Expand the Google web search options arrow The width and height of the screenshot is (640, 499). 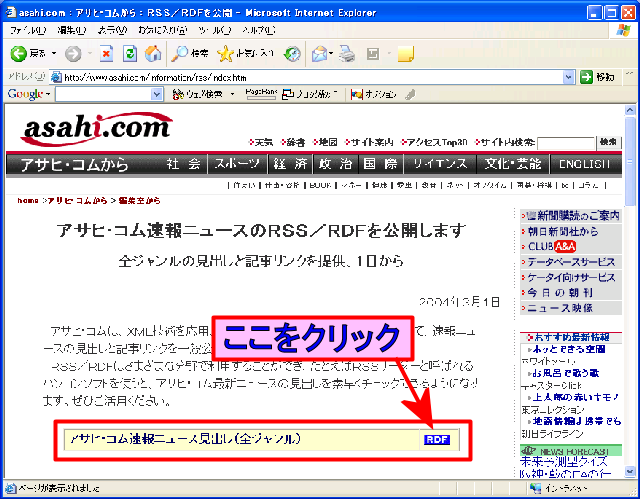[233, 94]
